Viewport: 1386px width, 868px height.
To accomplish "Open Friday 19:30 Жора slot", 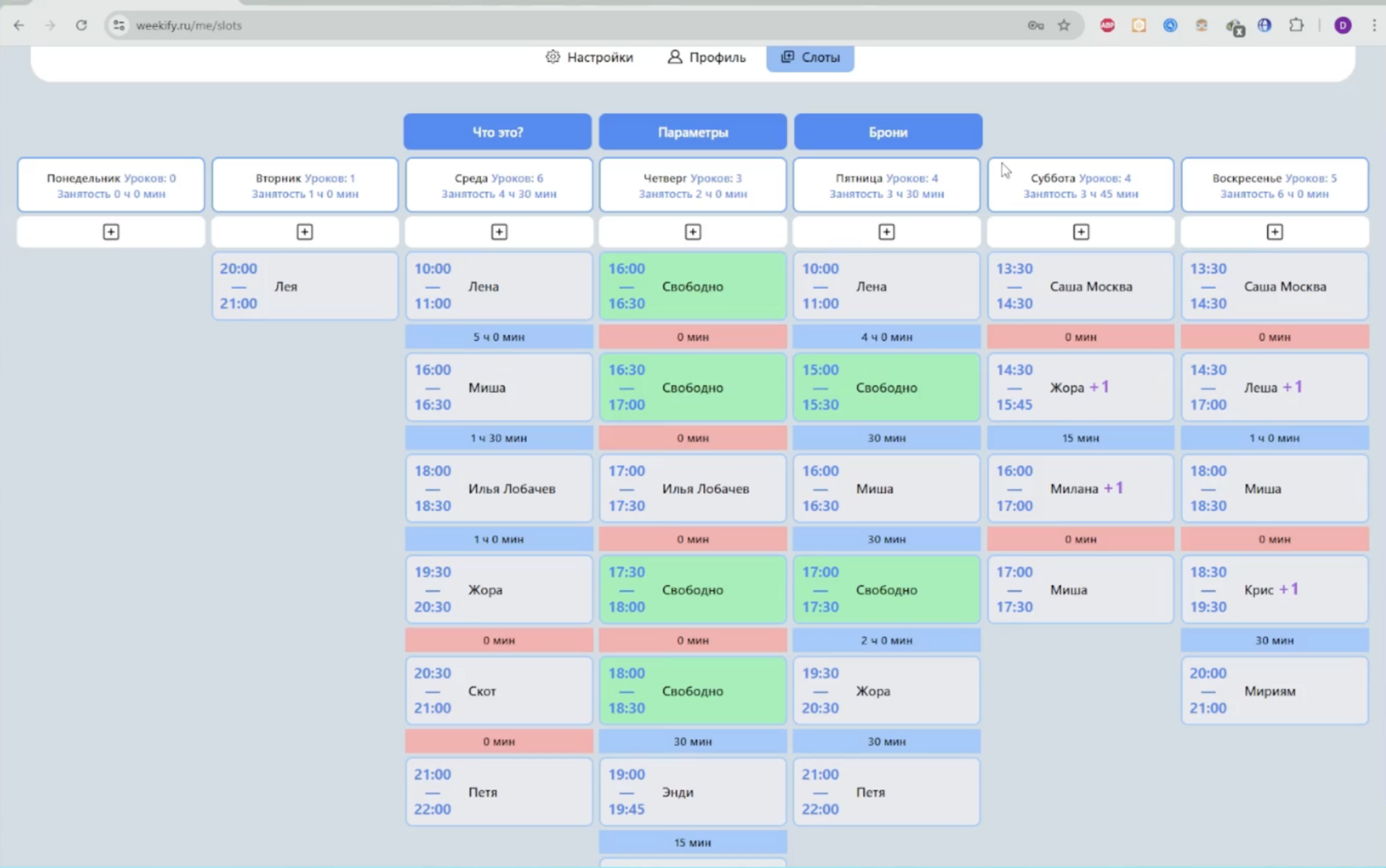I will click(x=887, y=691).
